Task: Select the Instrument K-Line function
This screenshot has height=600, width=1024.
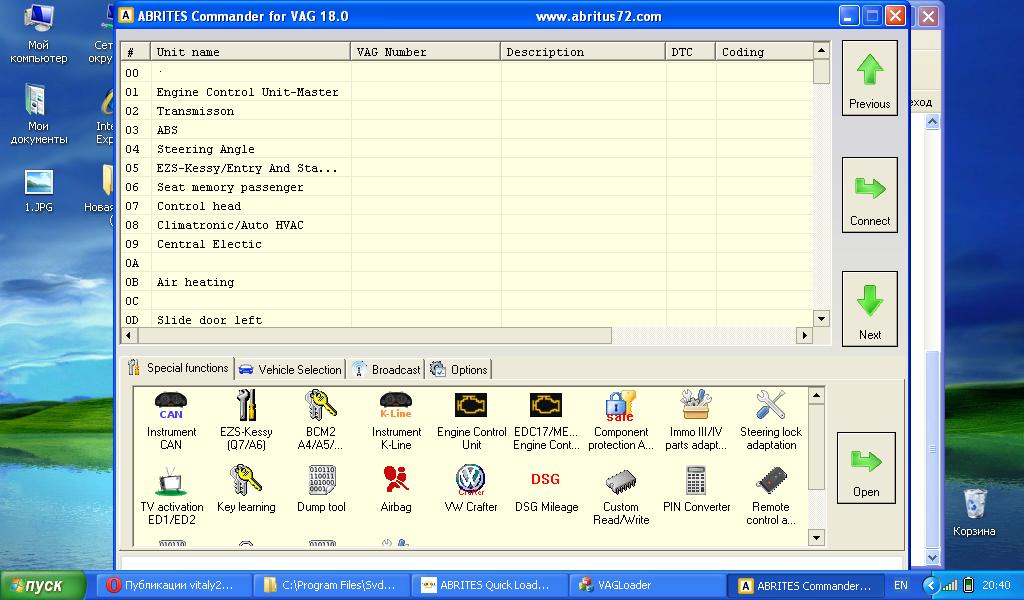Action: pos(396,421)
